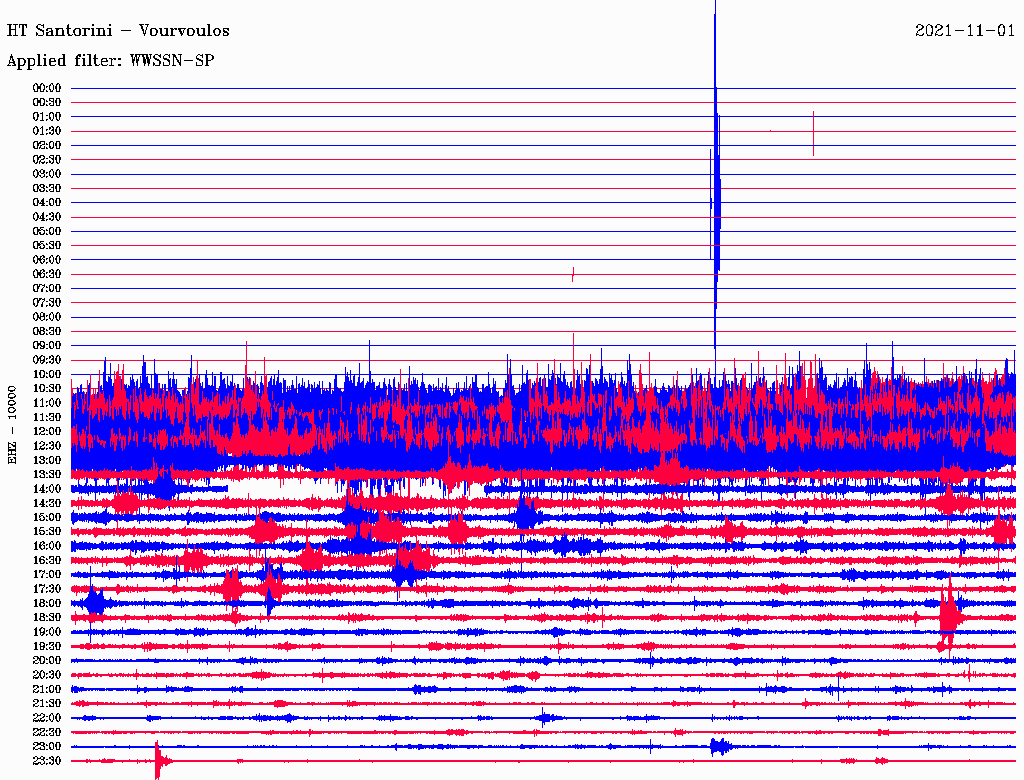Click the large red burst on the 18:30 trace
This screenshot has width=1024, height=780.
[x=948, y=615]
